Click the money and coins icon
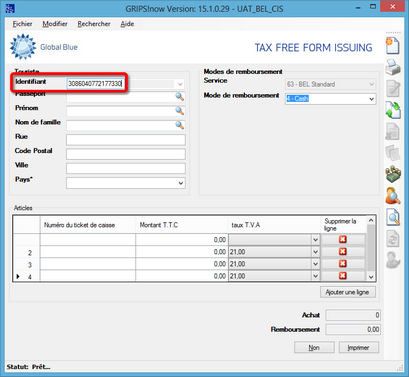The width and height of the screenshot is (409, 377). 393,174
